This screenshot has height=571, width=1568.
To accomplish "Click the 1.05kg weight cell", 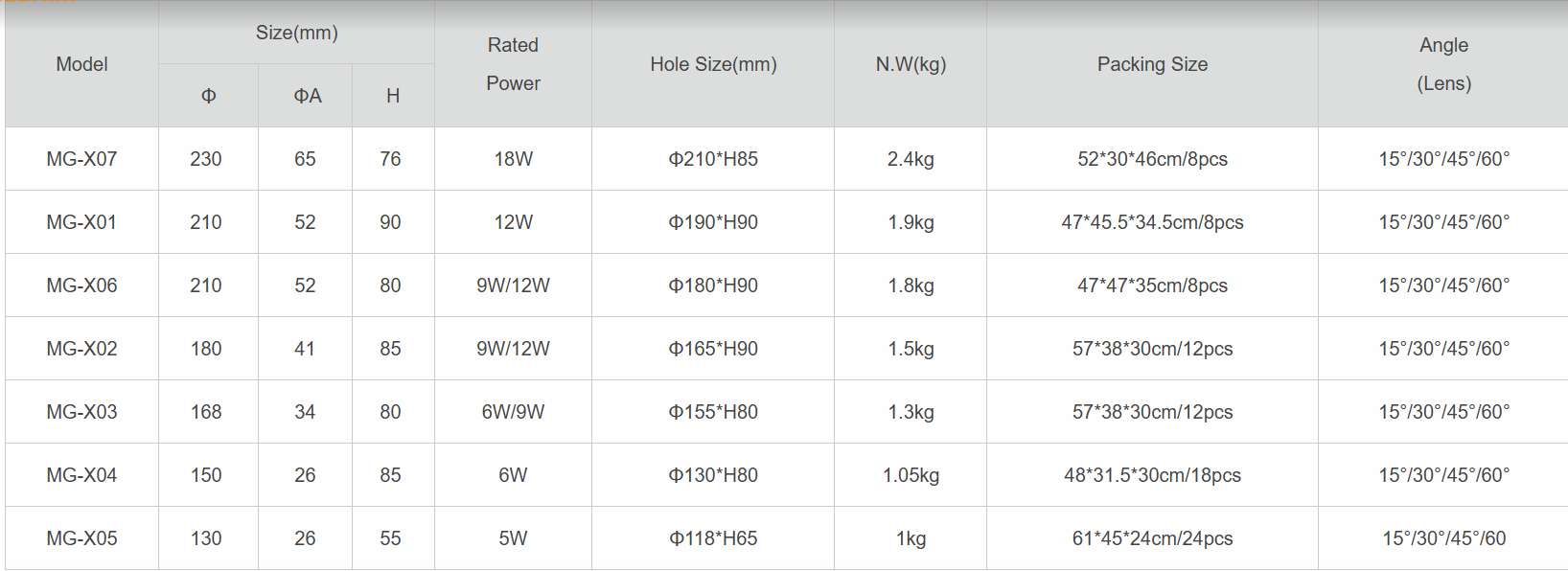I will (x=911, y=475).
